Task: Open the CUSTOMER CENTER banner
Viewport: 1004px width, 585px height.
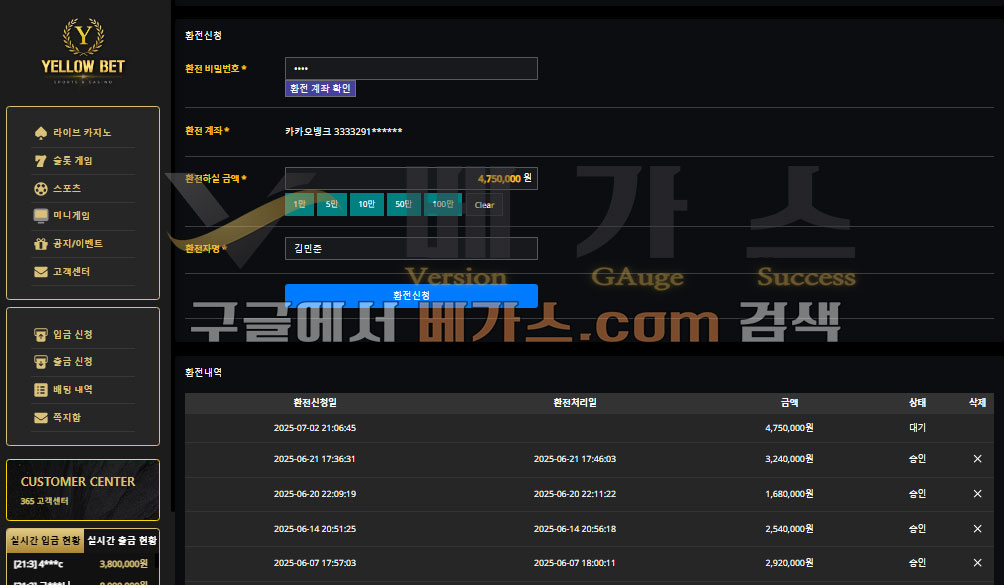Action: pyautogui.click(x=83, y=490)
